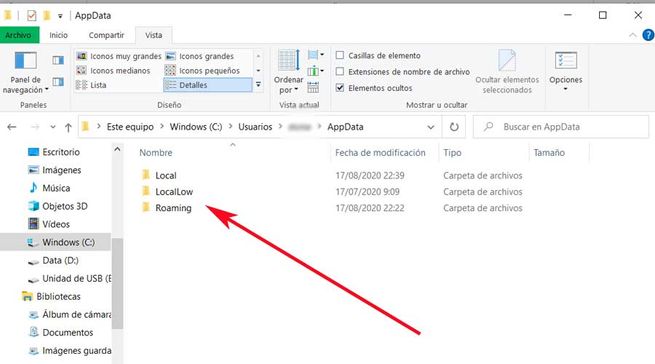Expand the layout gallery more arrow

[x=259, y=85]
